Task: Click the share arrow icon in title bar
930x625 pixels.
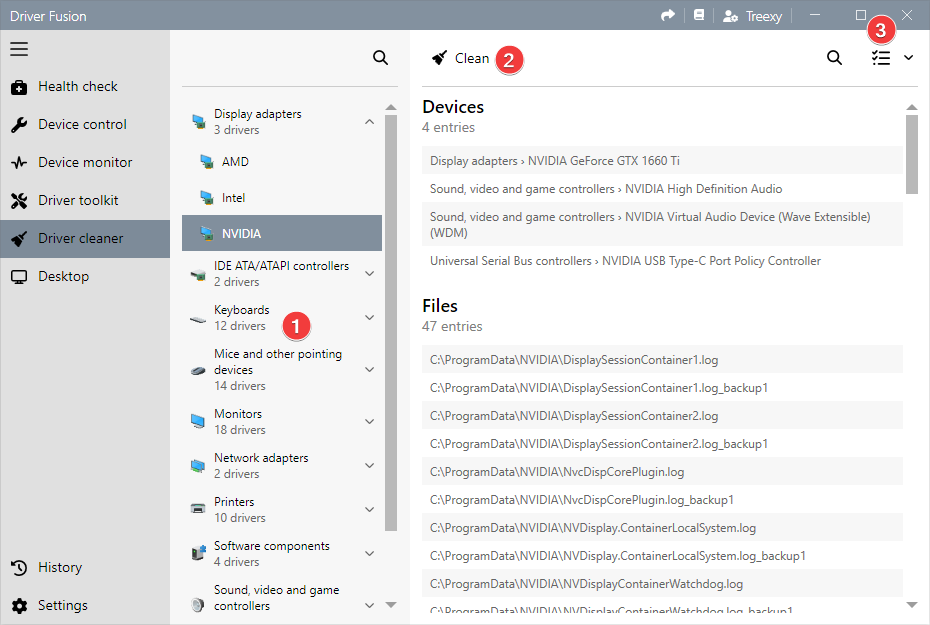Action: (668, 15)
